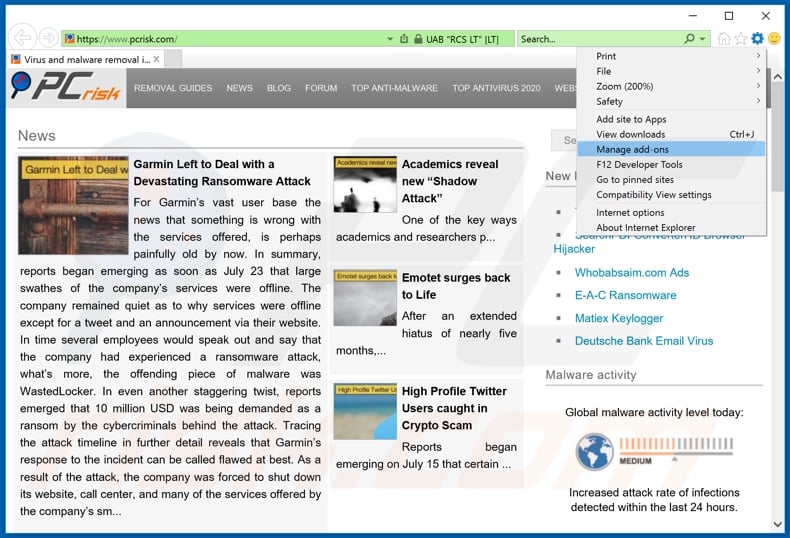Viewport: 790px width, 538px height.
Task: Click the Tools gear icon
Action: 757,39
